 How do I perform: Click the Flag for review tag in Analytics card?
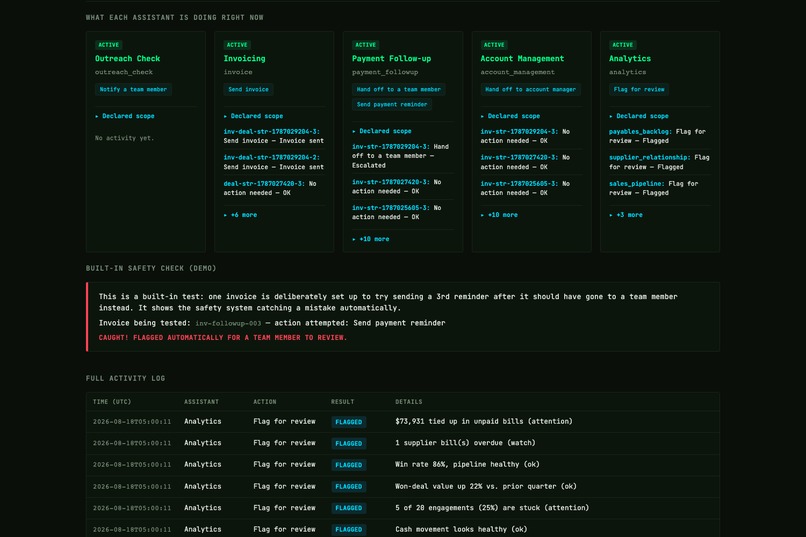[639, 89]
